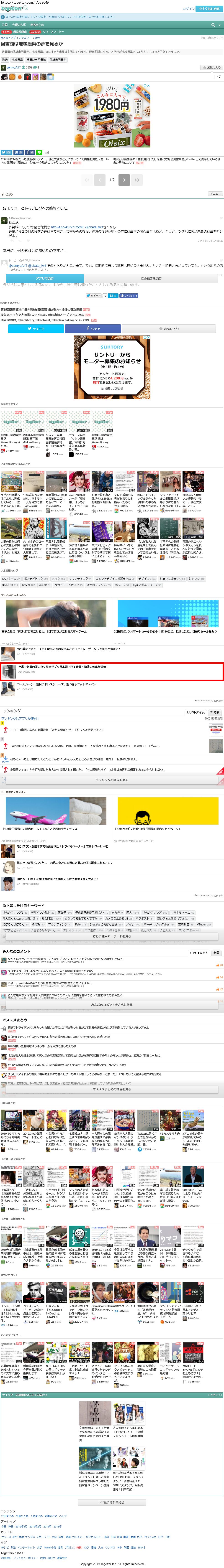The image size is (224, 1568).
Task: Click the みんなのコメントをさらにみる button
Action: pyautogui.click(x=112, y=1005)
